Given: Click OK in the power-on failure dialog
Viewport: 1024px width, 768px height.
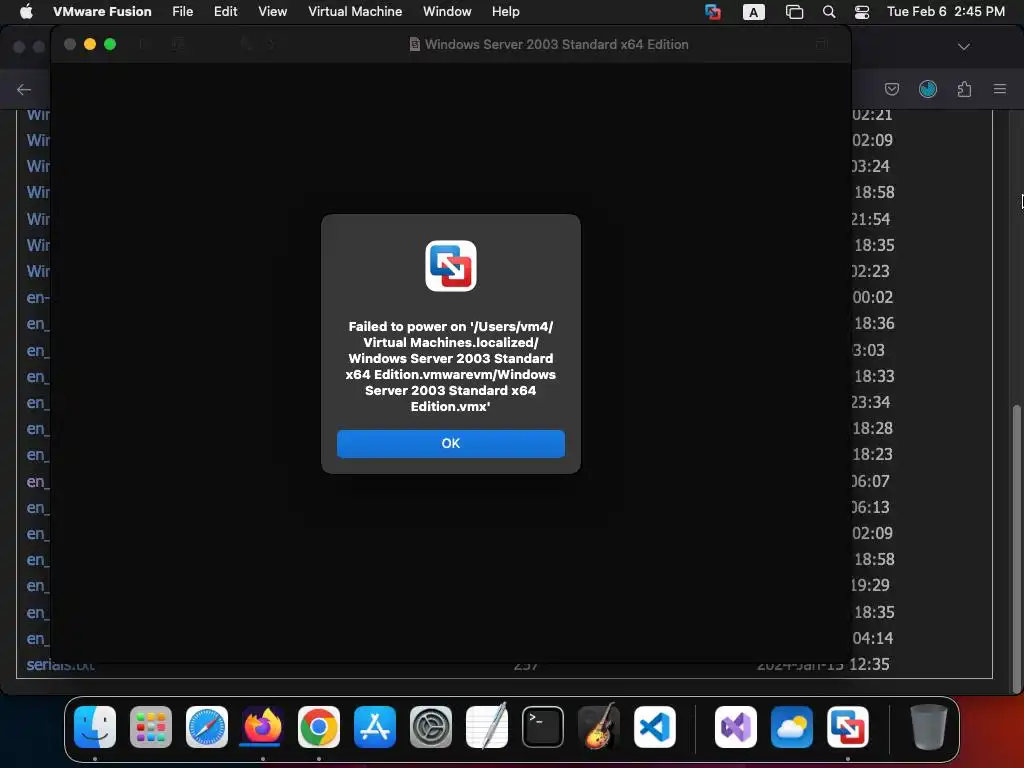Looking at the screenshot, I should point(451,443).
